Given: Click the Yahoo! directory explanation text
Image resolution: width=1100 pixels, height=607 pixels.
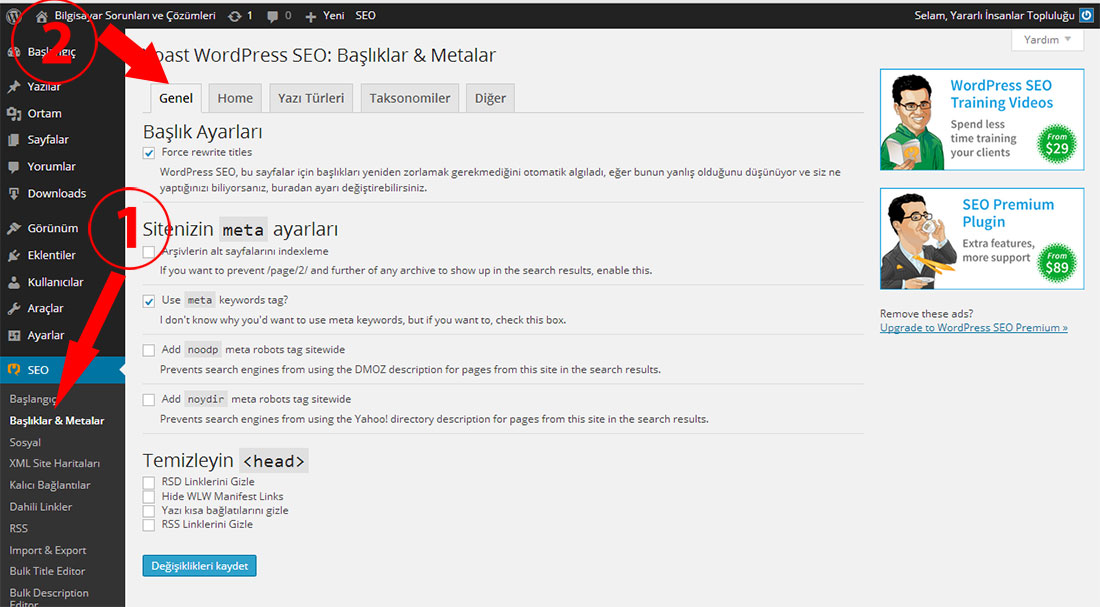Looking at the screenshot, I should coord(434,420).
